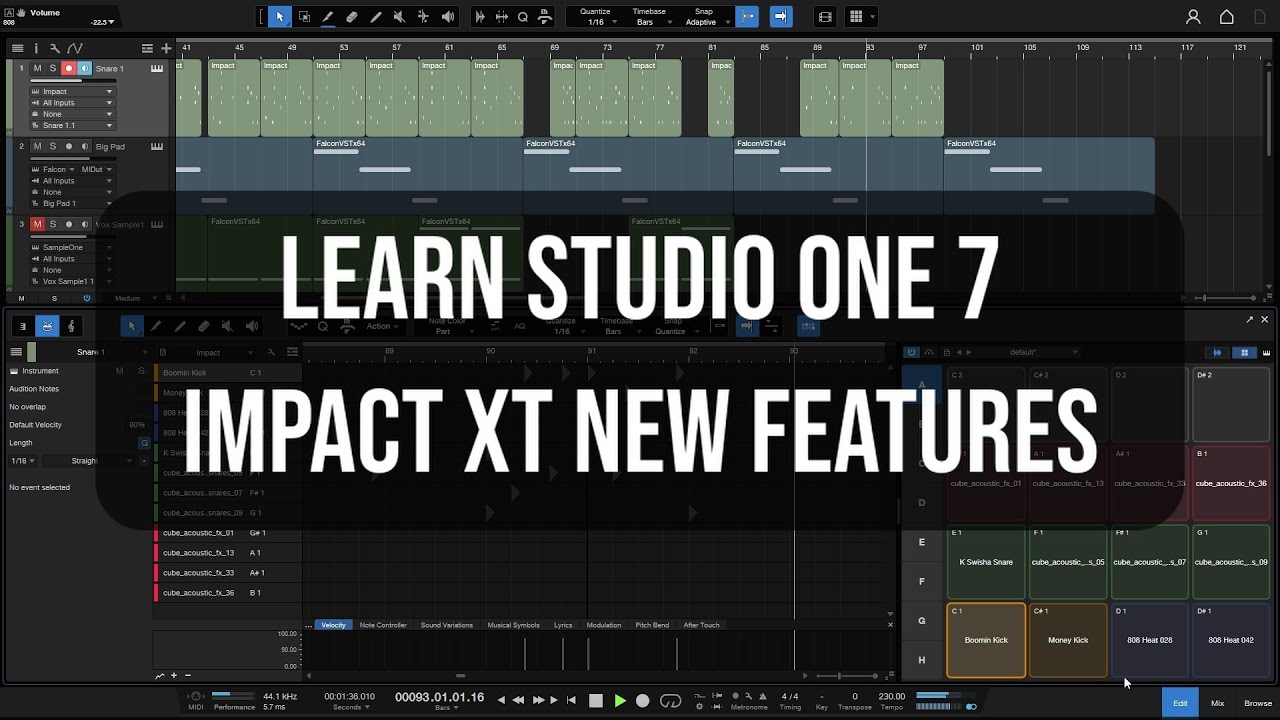Toggle monitor on Snare 1 track
The height and width of the screenshot is (720, 1280).
85,68
